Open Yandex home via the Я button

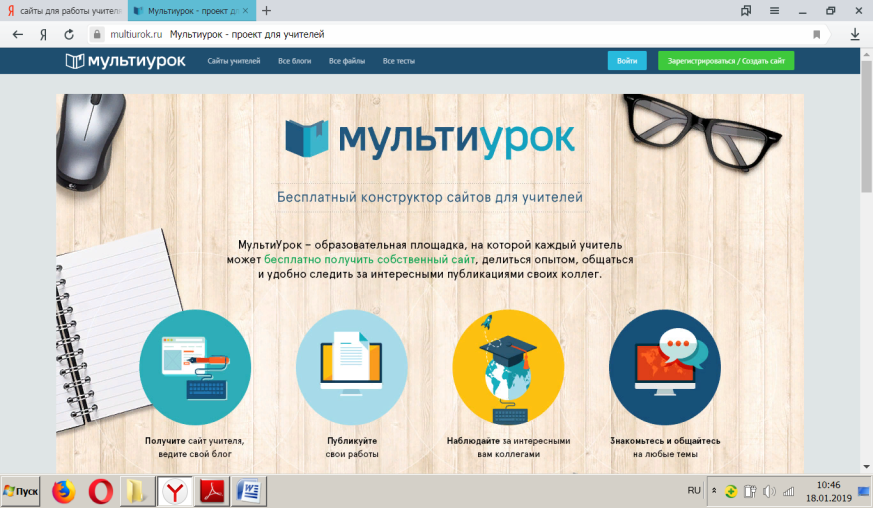(43, 35)
